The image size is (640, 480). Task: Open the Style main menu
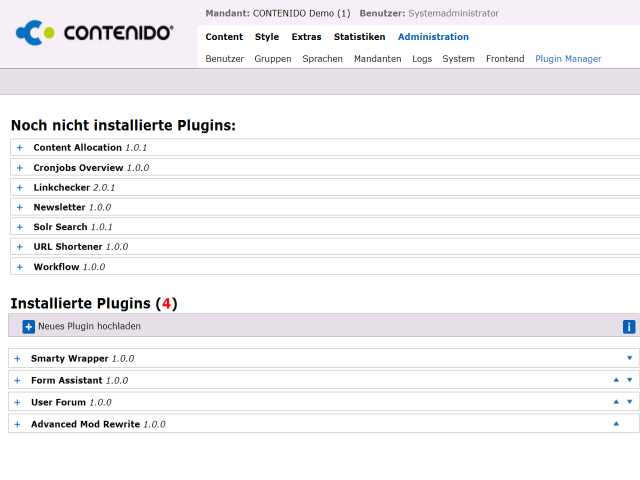coord(267,37)
